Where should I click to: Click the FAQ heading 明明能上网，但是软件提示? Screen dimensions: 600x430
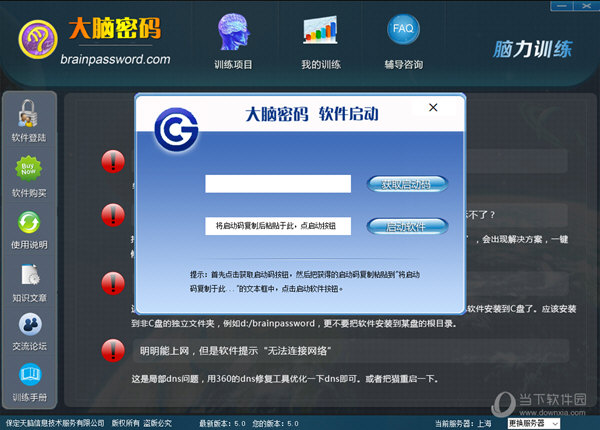pyautogui.click(x=235, y=351)
